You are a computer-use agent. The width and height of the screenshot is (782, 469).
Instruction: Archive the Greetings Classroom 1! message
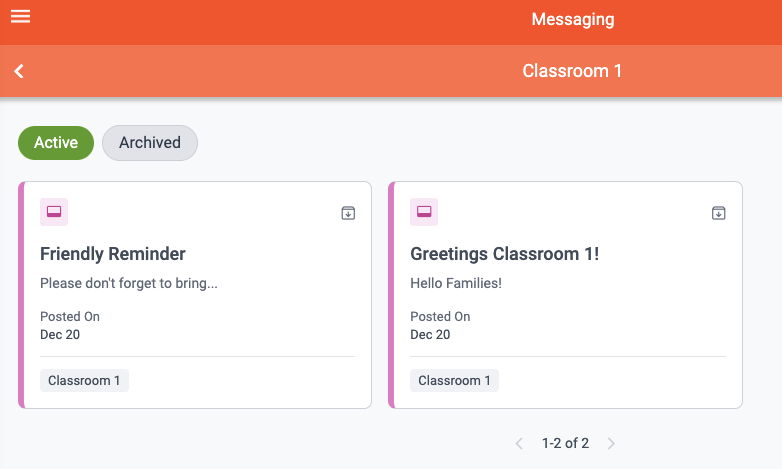pos(718,212)
